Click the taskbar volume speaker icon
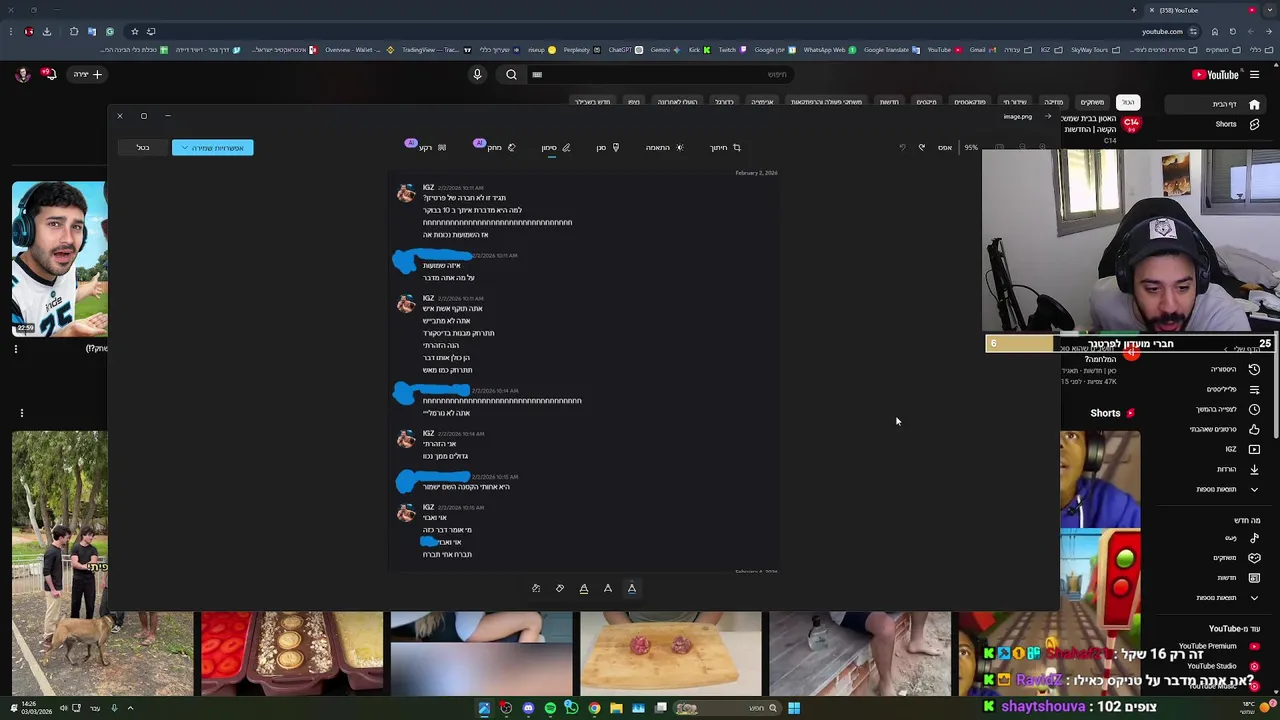 coord(63,708)
